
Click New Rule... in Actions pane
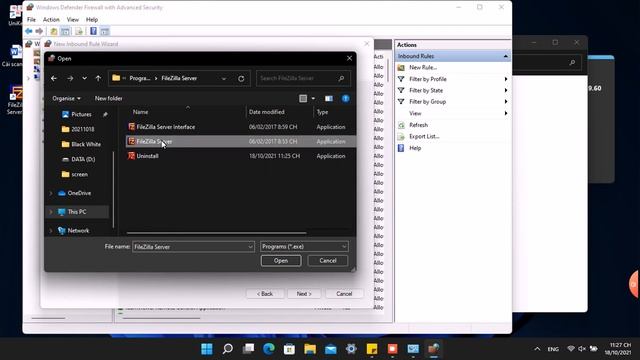[422, 67]
